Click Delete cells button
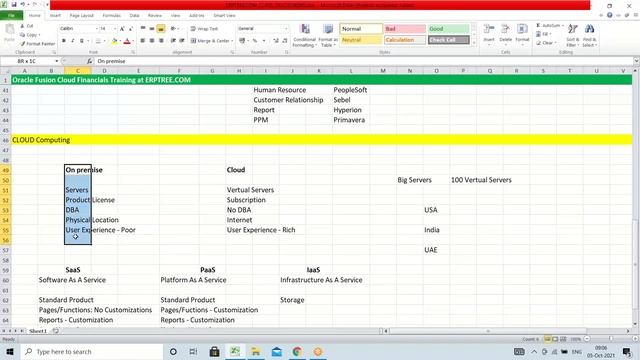 (x=505, y=35)
